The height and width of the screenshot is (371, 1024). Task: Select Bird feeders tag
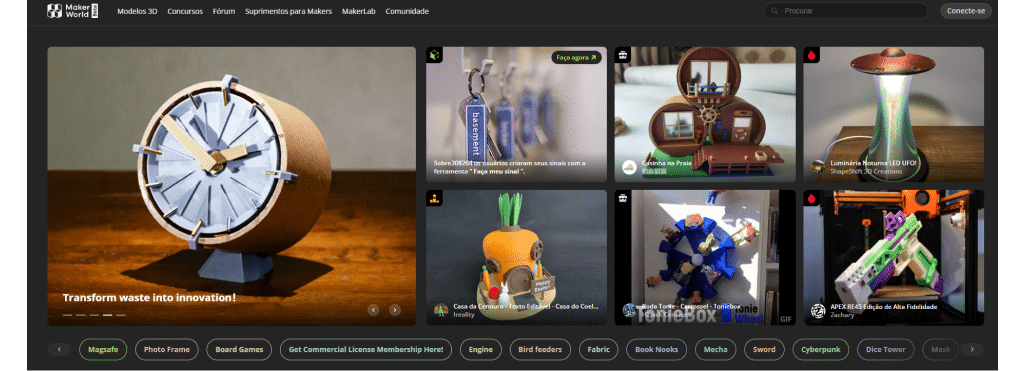tap(540, 349)
